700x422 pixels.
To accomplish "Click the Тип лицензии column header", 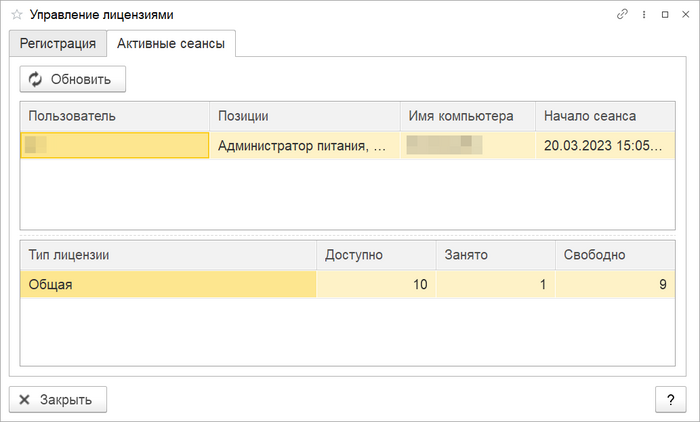I will (x=168, y=255).
